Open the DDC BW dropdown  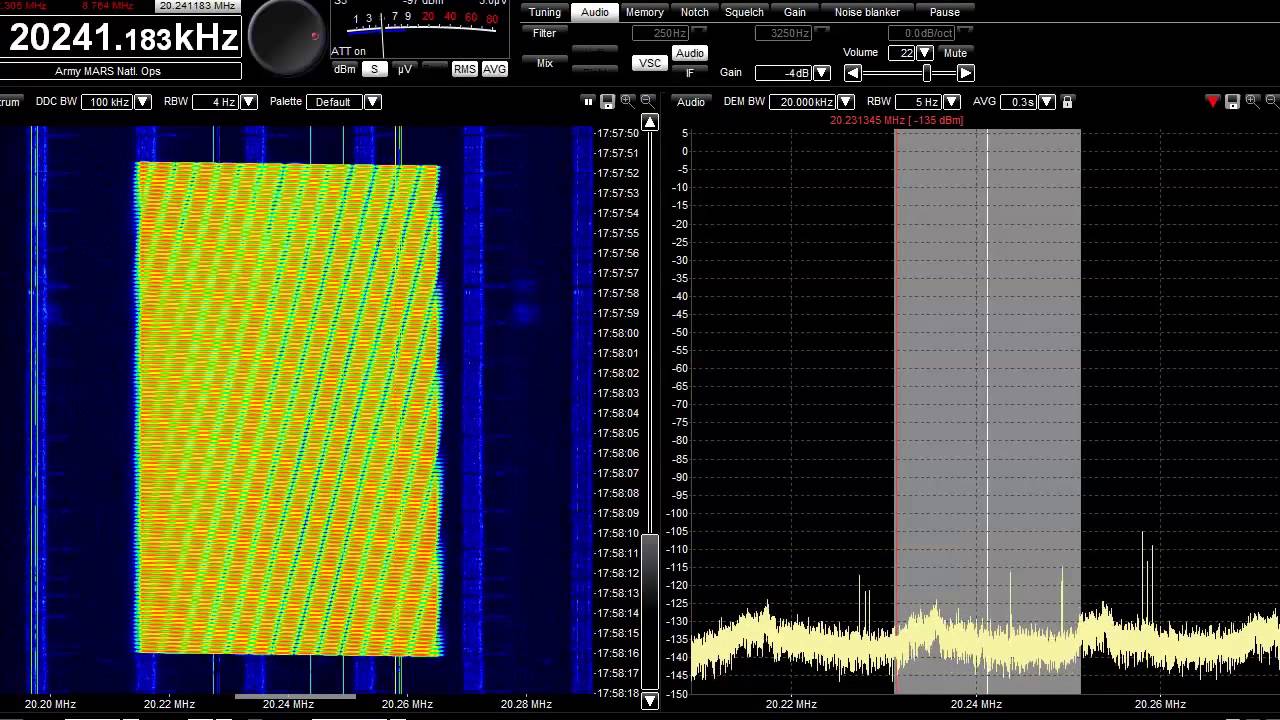pos(143,102)
